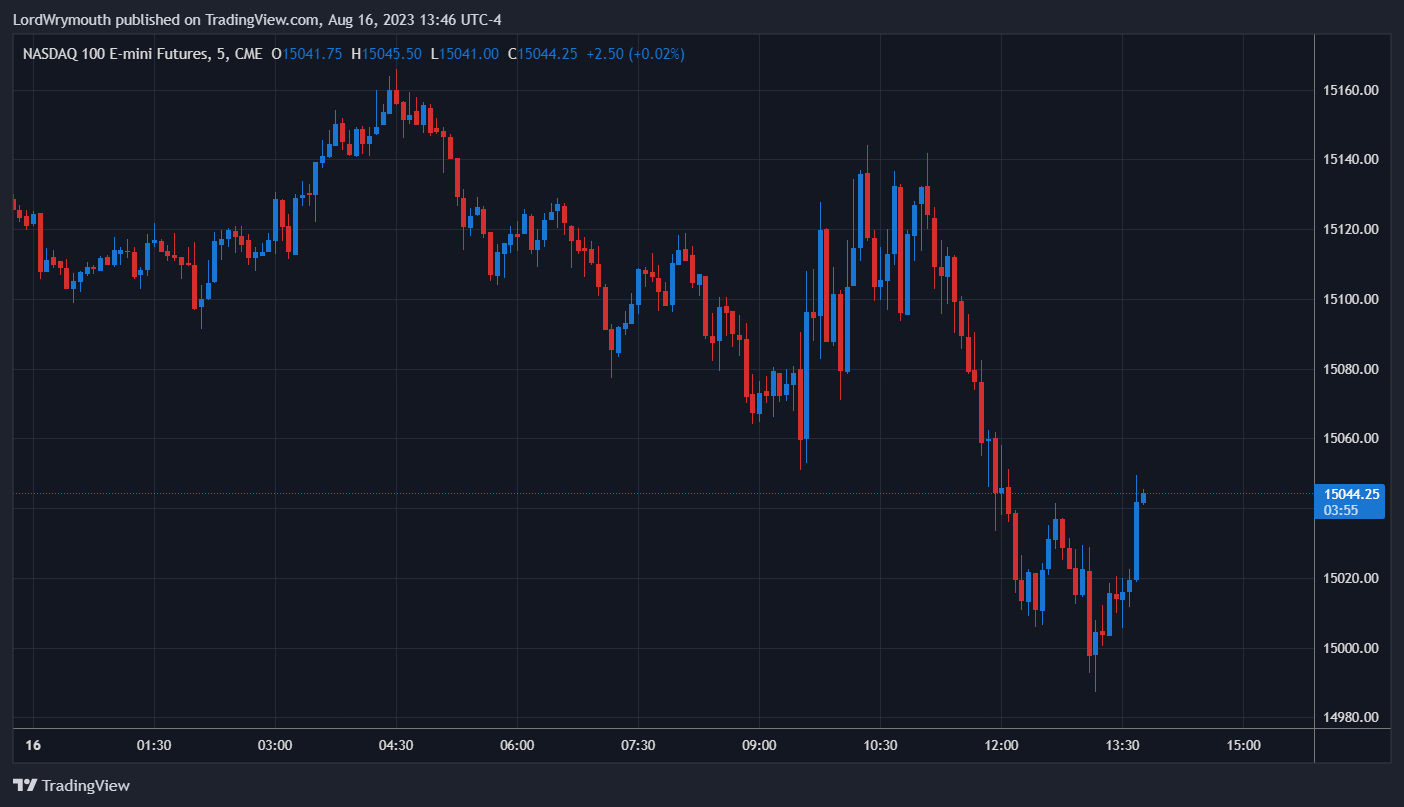1404x807 pixels.
Task: Click the +2.50 (+0.02%) change value
Action: (635, 54)
